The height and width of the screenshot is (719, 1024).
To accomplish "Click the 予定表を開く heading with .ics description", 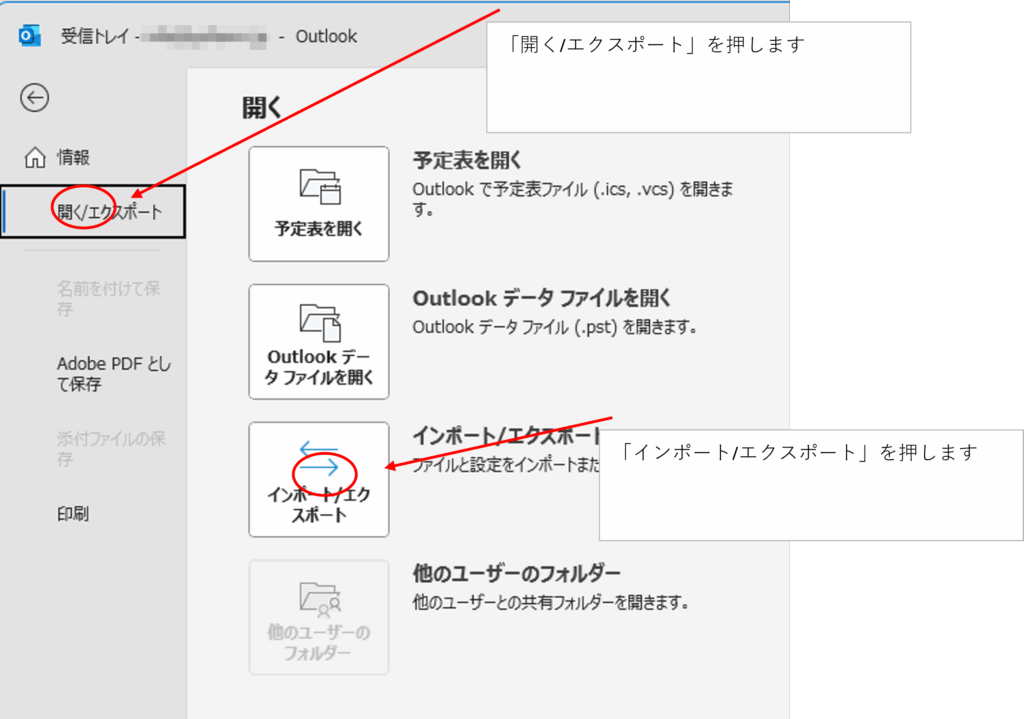I will (x=468, y=161).
